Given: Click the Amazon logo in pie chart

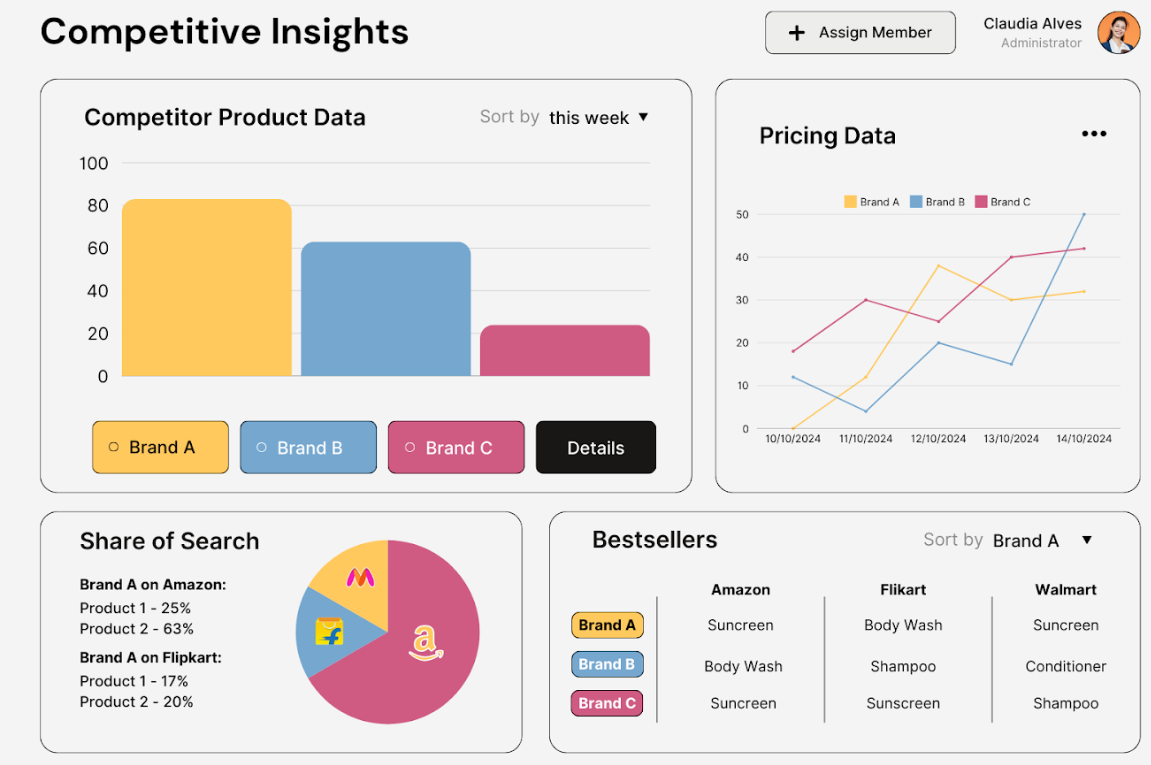Looking at the screenshot, I should pos(426,642).
